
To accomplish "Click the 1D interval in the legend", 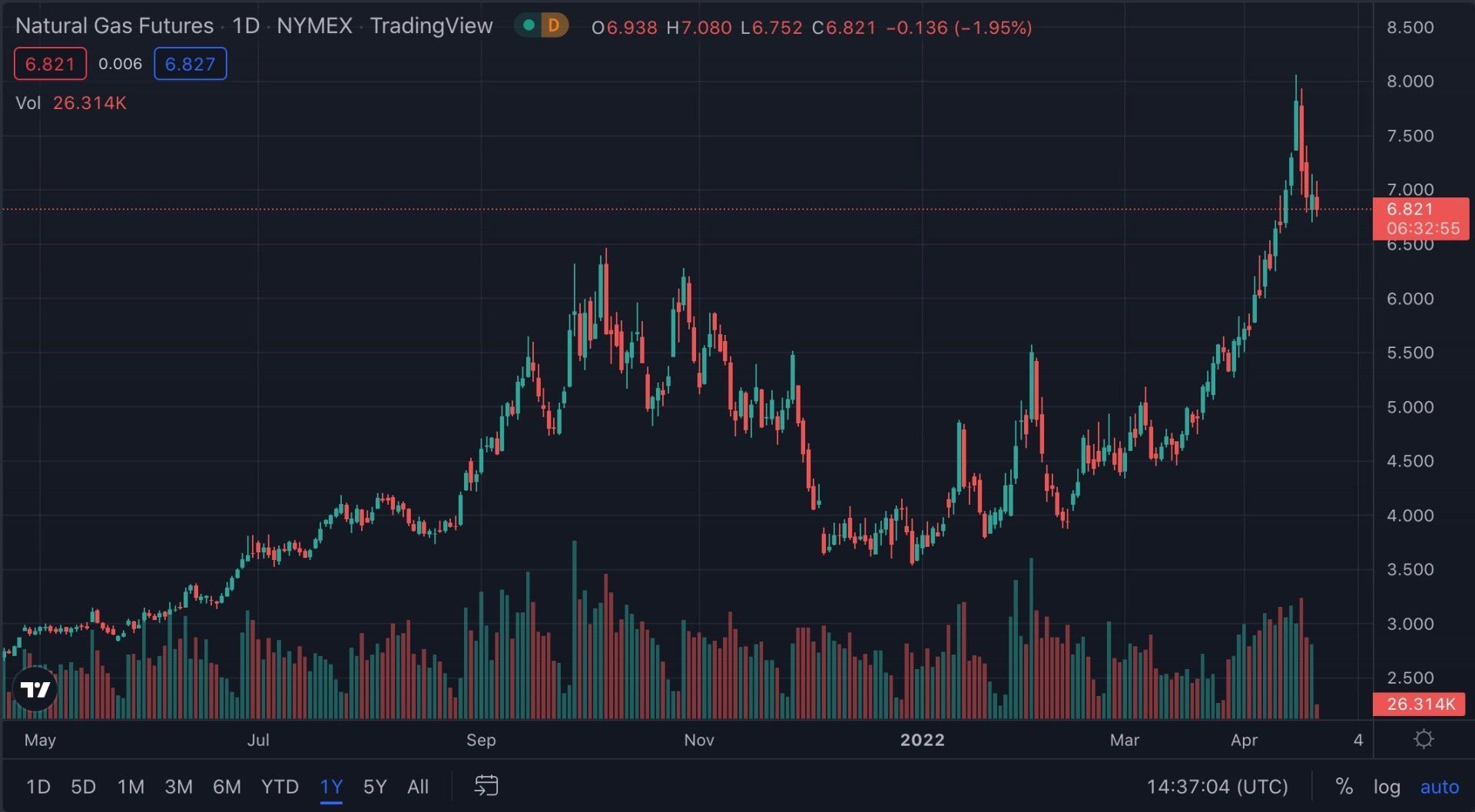I will click(244, 25).
